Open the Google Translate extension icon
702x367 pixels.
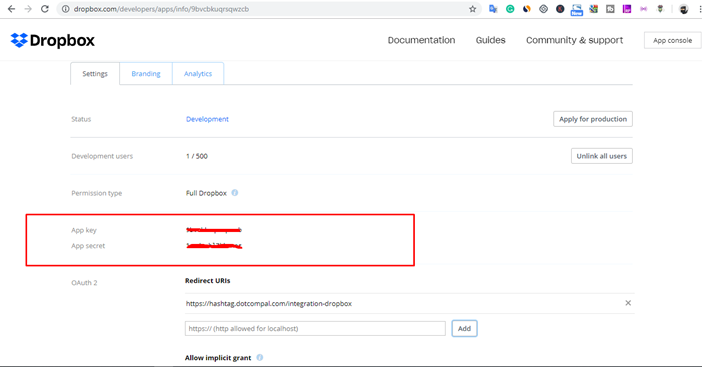click(x=493, y=9)
